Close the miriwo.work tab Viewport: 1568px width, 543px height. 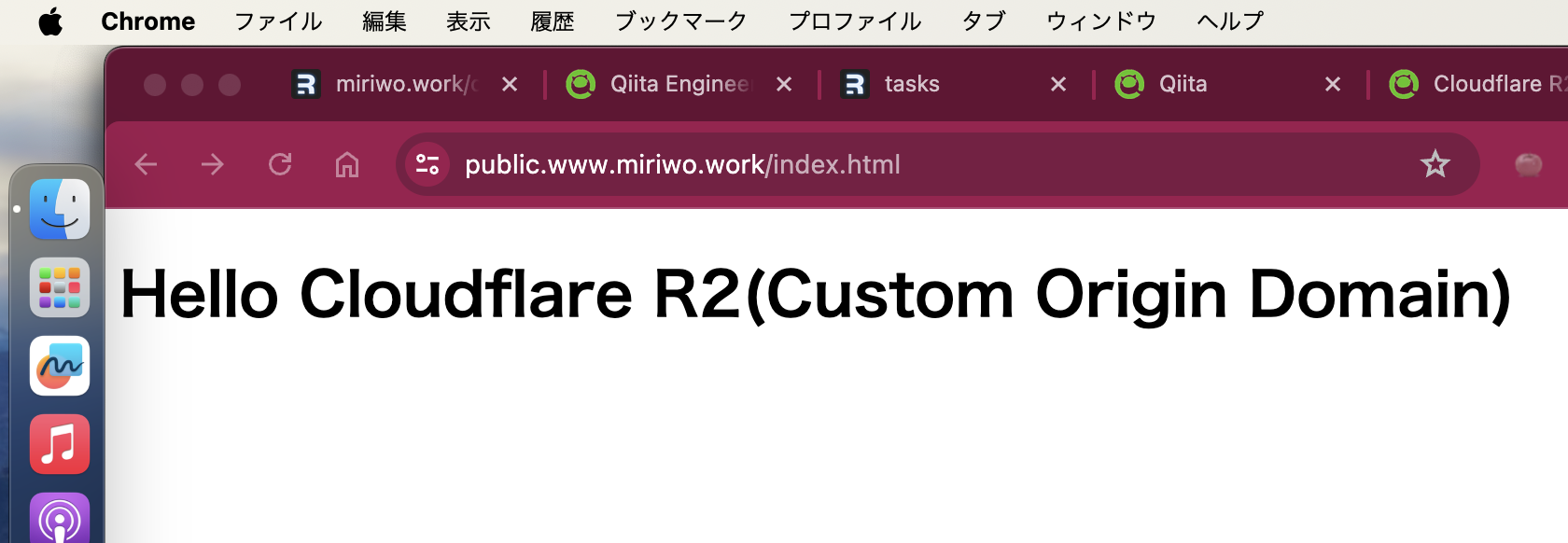point(510,84)
